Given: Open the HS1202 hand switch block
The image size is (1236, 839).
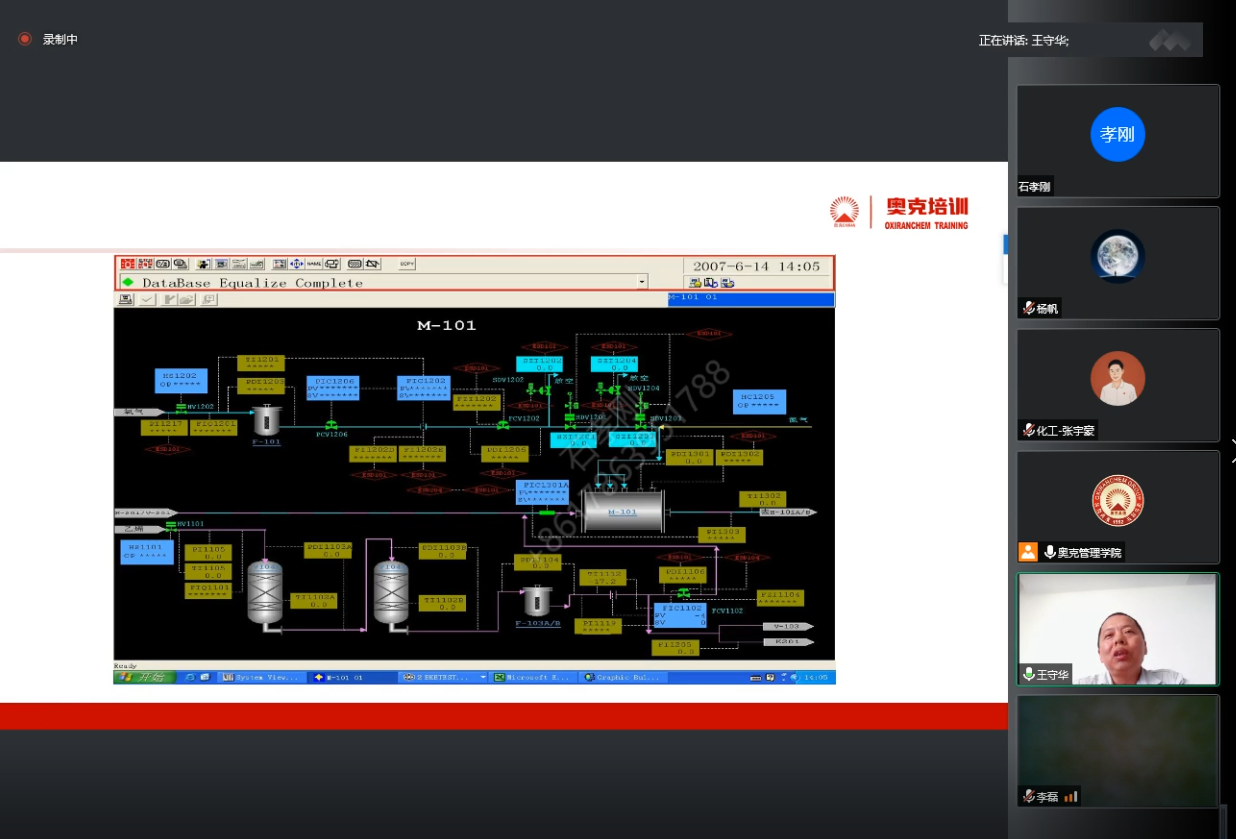Looking at the screenshot, I should [181, 380].
